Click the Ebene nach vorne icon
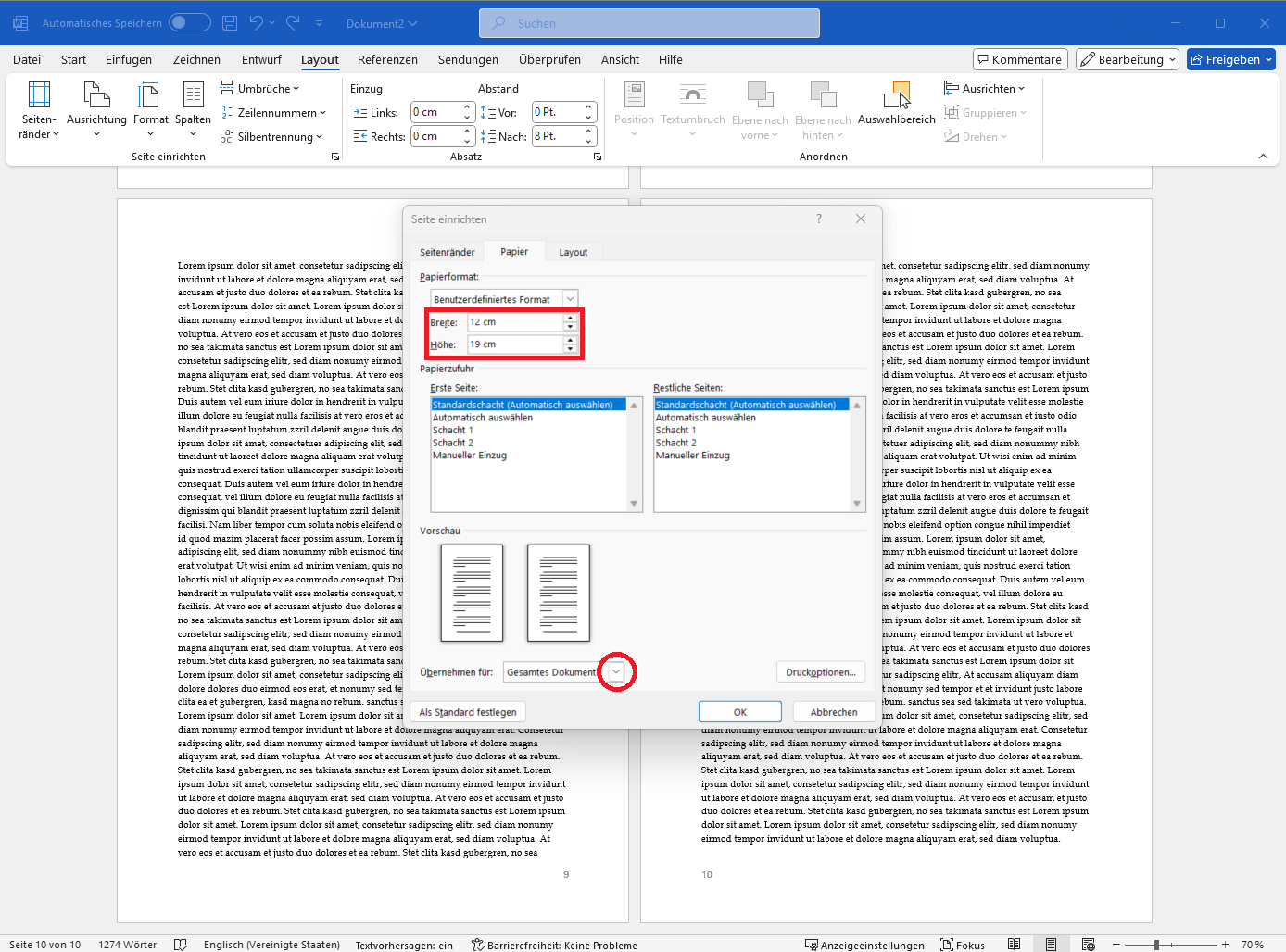Viewport: 1286px width, 952px height. [x=760, y=110]
